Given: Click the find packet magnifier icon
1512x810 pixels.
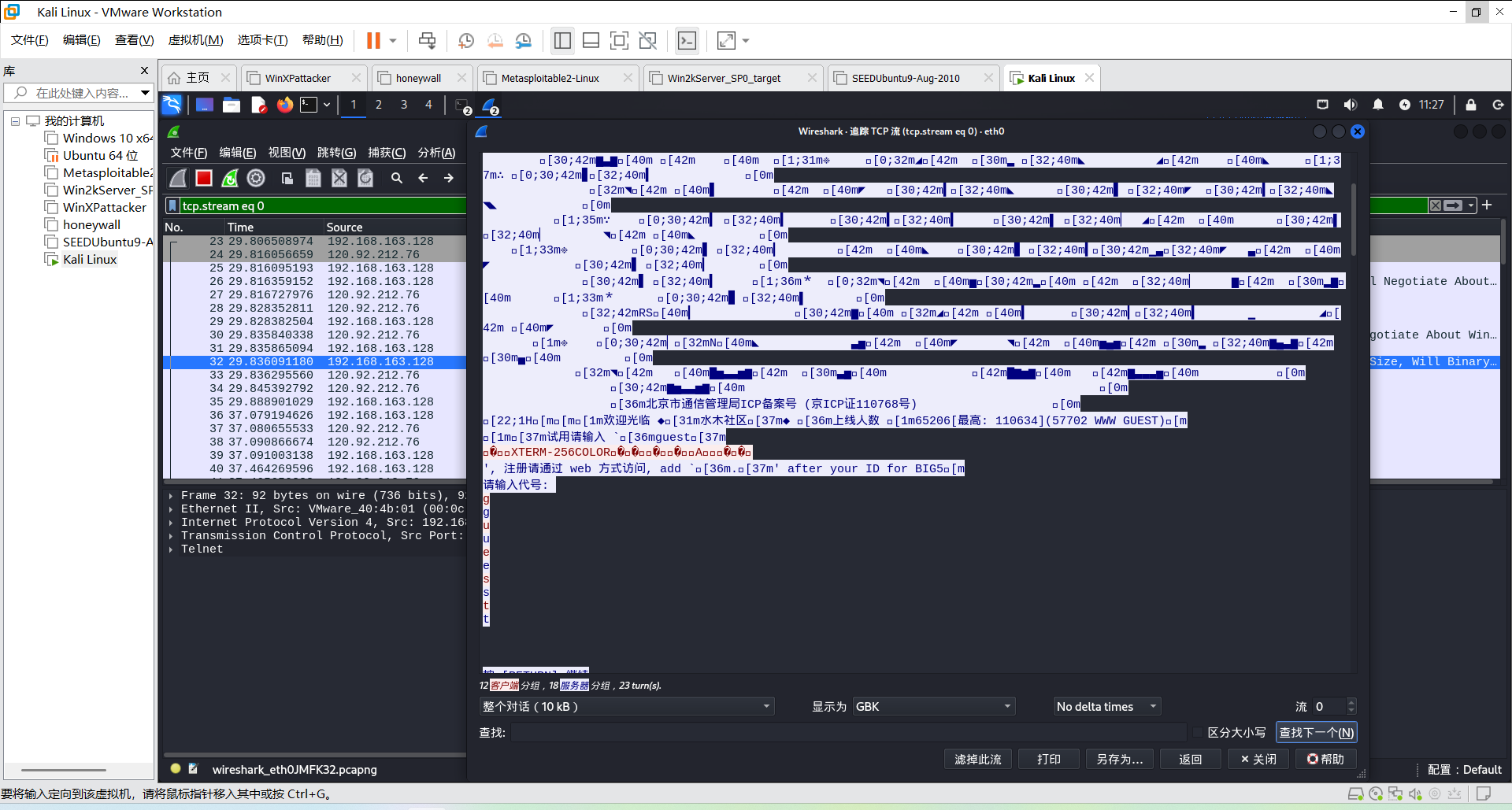Looking at the screenshot, I should (x=397, y=178).
